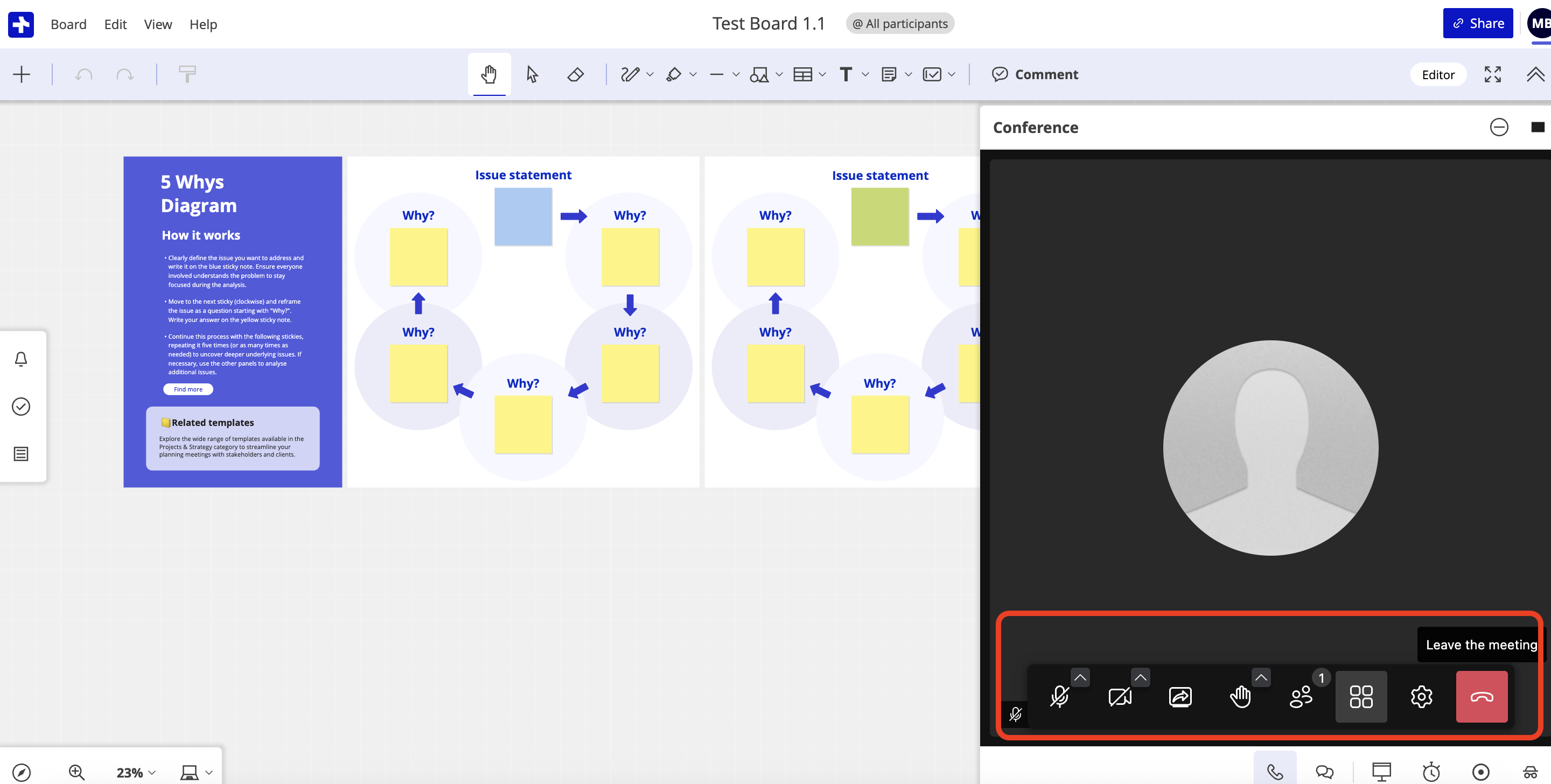Open the Board menu
Image resolution: width=1551 pixels, height=784 pixels.
[x=68, y=24]
